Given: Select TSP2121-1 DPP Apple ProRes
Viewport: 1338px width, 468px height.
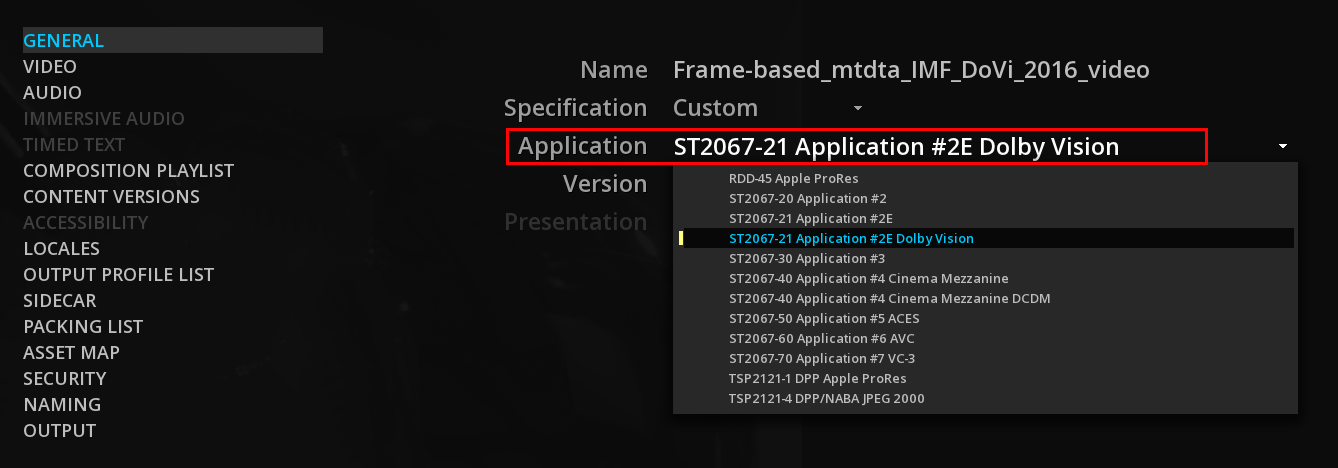Looking at the screenshot, I should (817, 379).
